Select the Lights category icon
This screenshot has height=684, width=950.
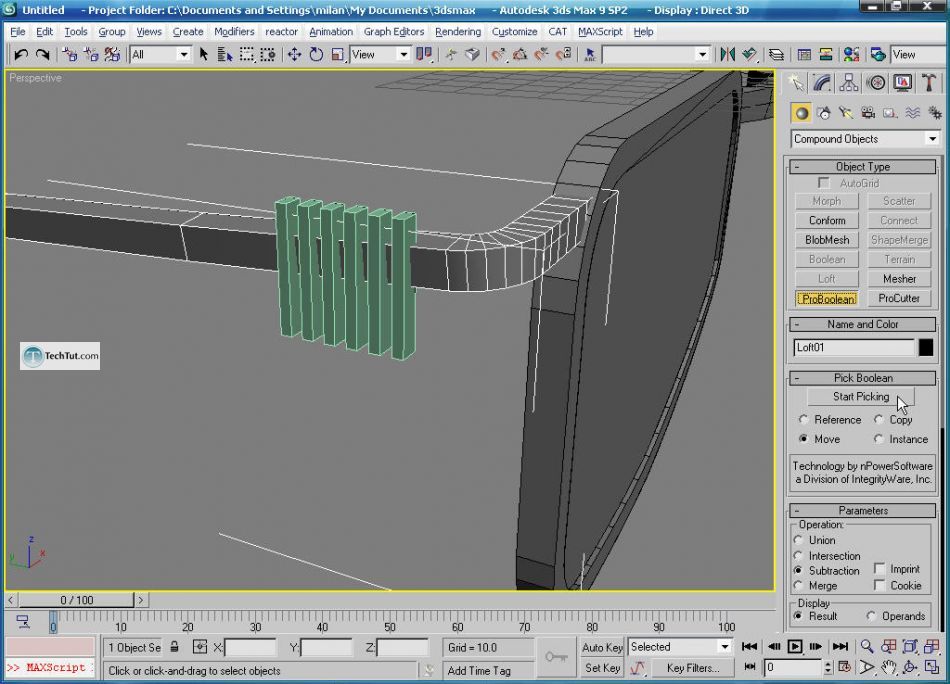pos(845,113)
